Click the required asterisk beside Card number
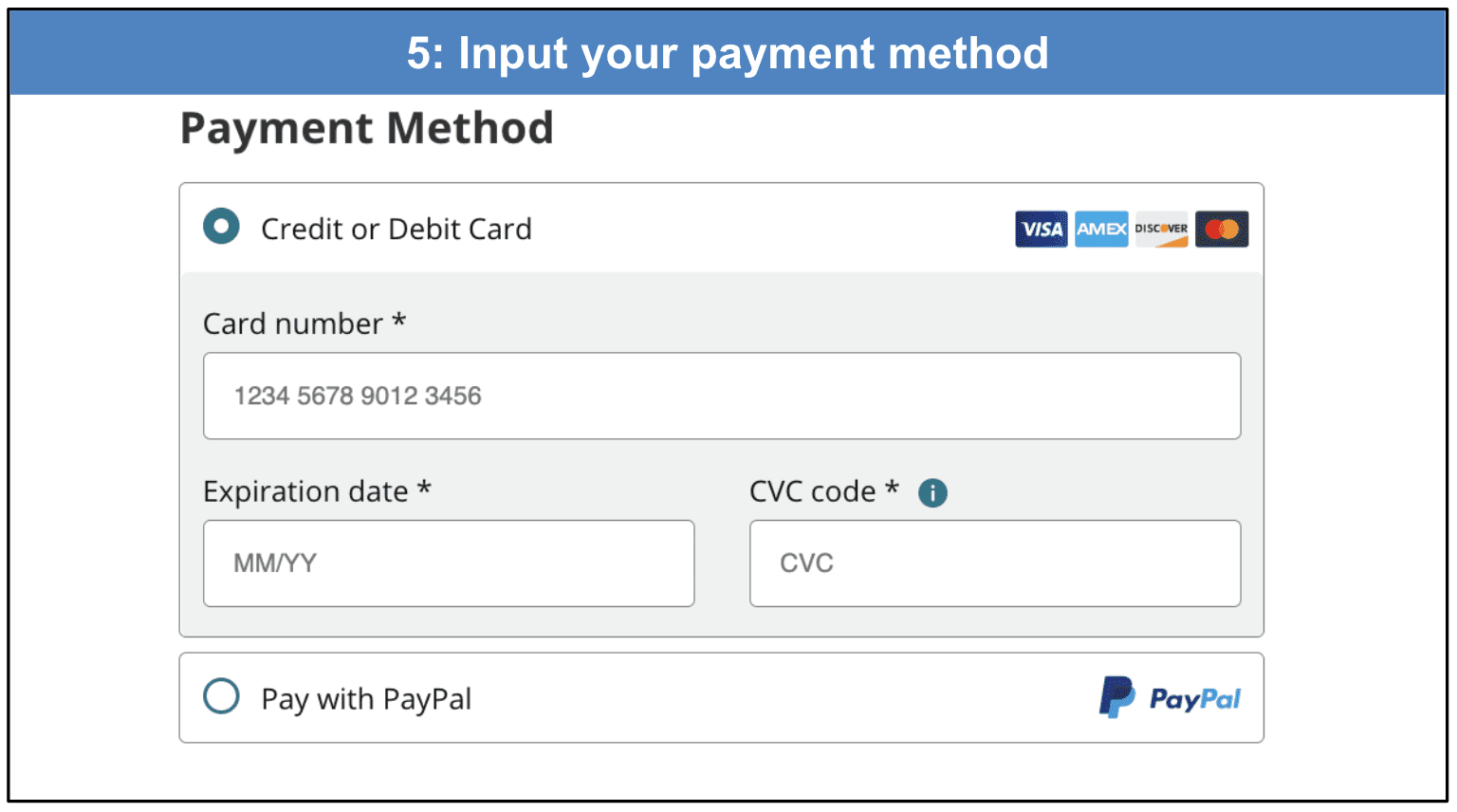The height and width of the screenshot is (812, 1457). tap(399, 321)
